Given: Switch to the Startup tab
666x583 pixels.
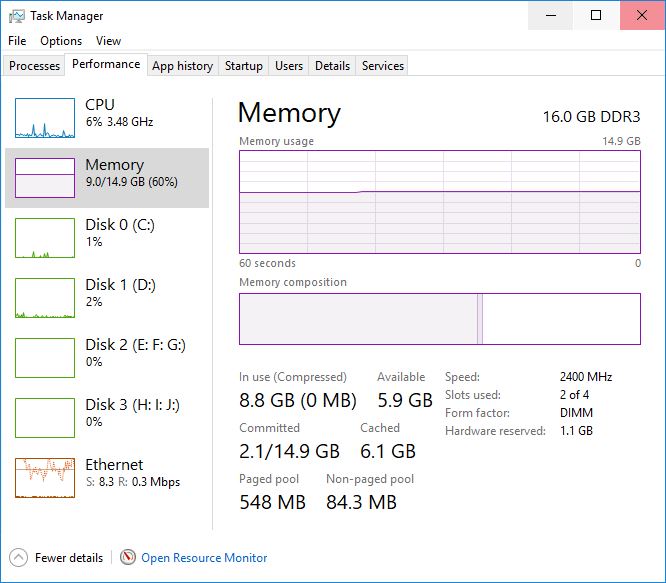Looking at the screenshot, I should coord(244,66).
